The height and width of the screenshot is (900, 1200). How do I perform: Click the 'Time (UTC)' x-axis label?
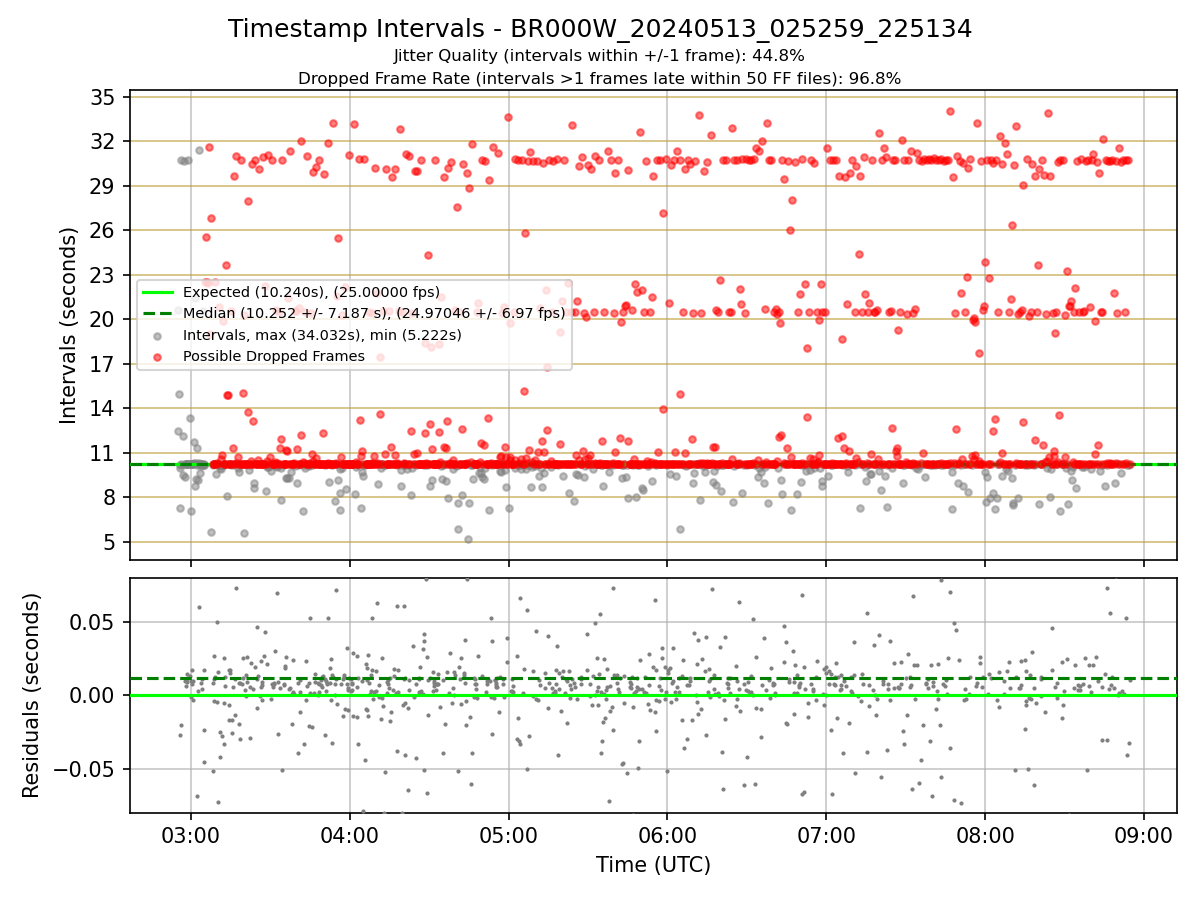(653, 865)
